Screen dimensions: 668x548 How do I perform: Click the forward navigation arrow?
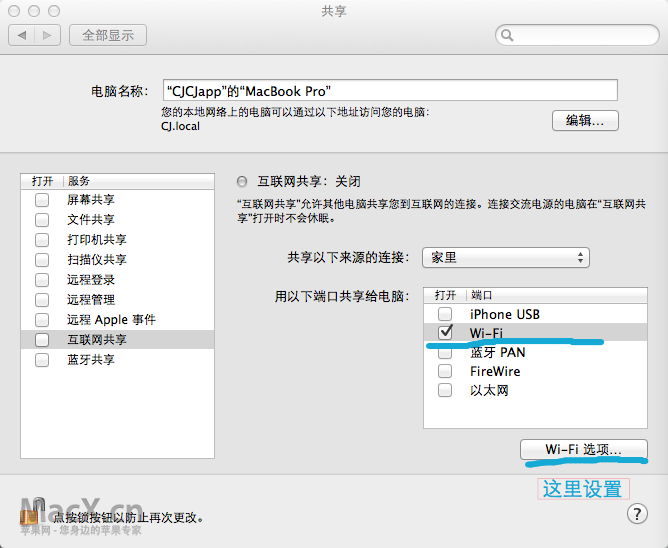pyautogui.click(x=47, y=35)
